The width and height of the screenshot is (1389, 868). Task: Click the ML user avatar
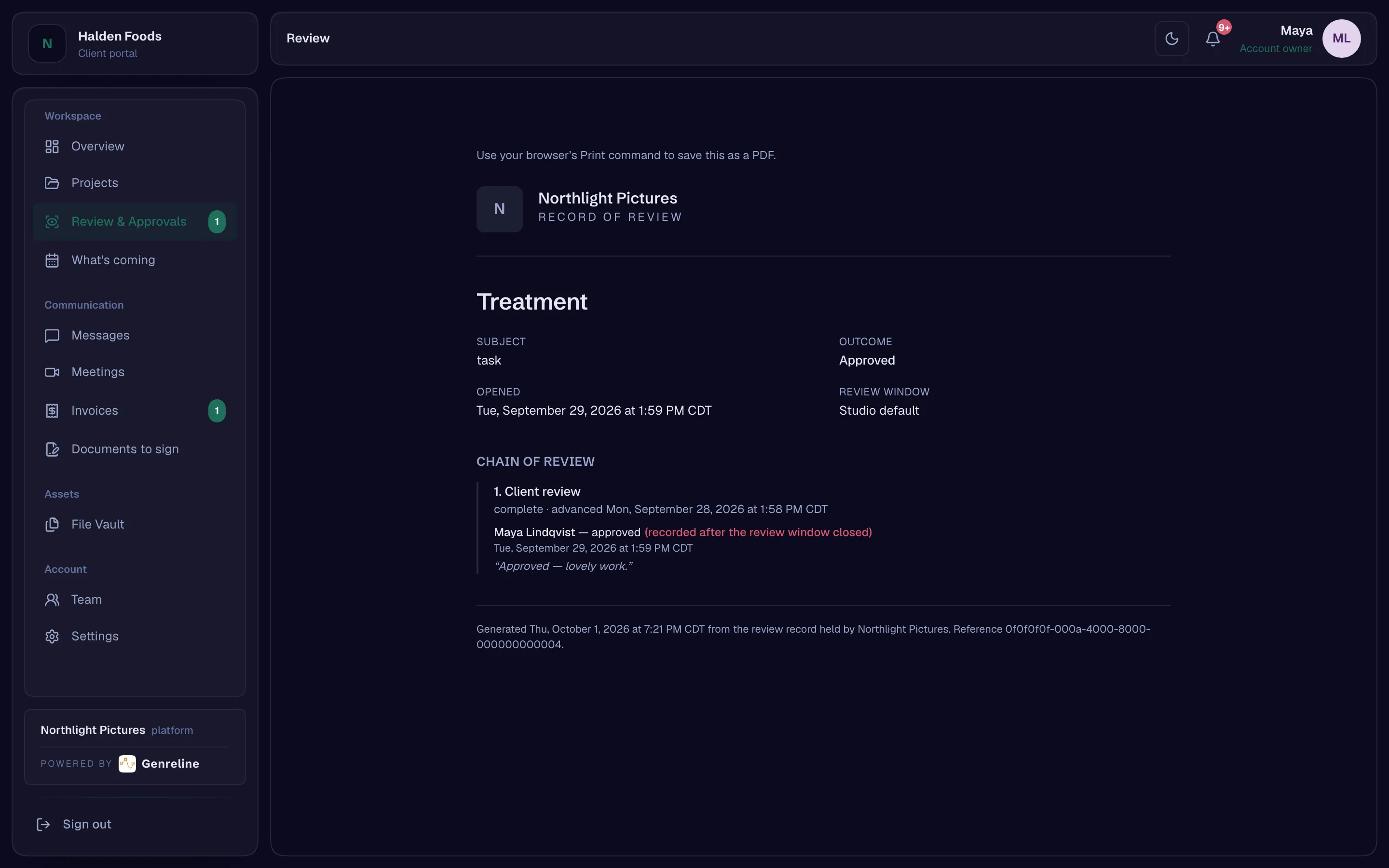point(1341,39)
